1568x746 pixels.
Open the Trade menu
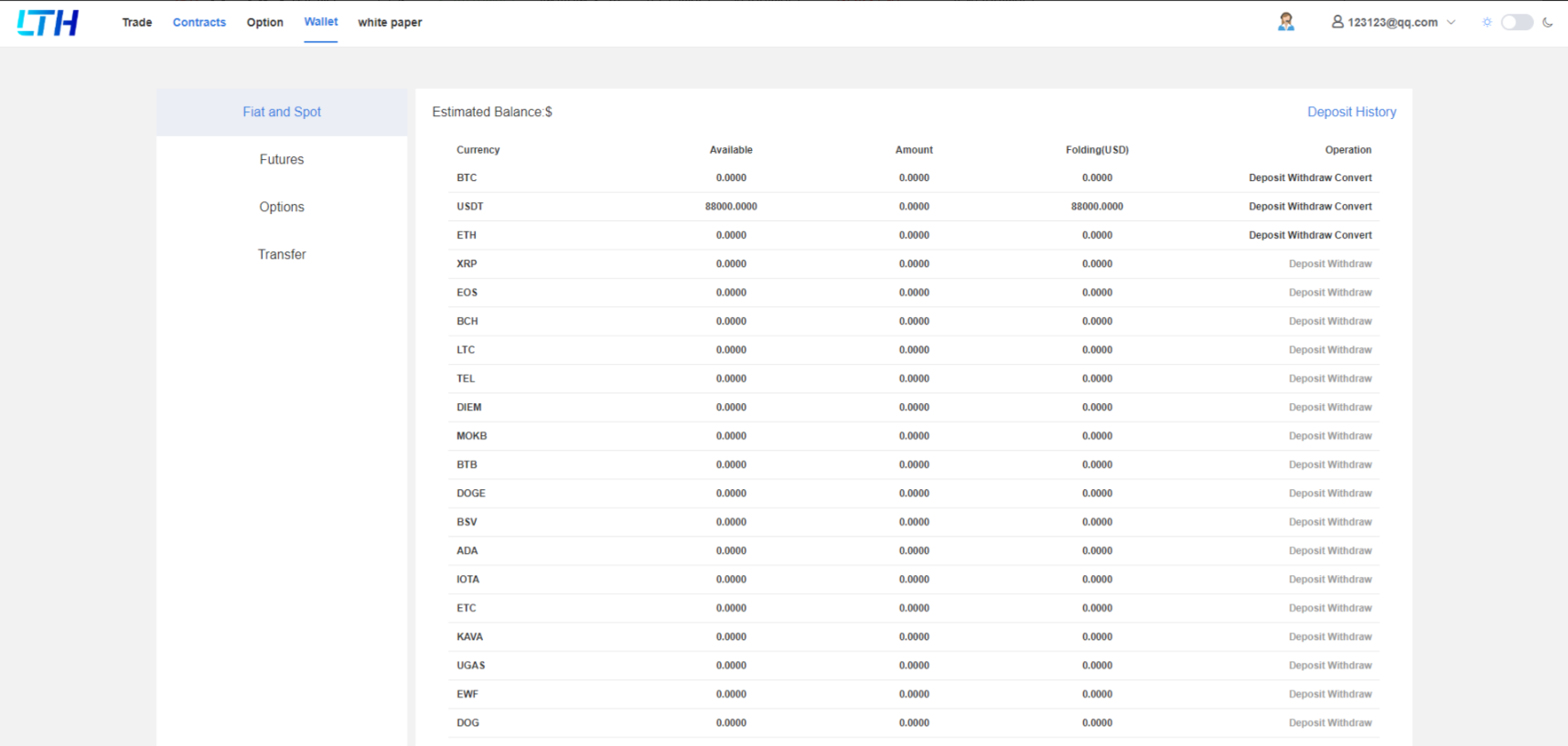click(137, 22)
